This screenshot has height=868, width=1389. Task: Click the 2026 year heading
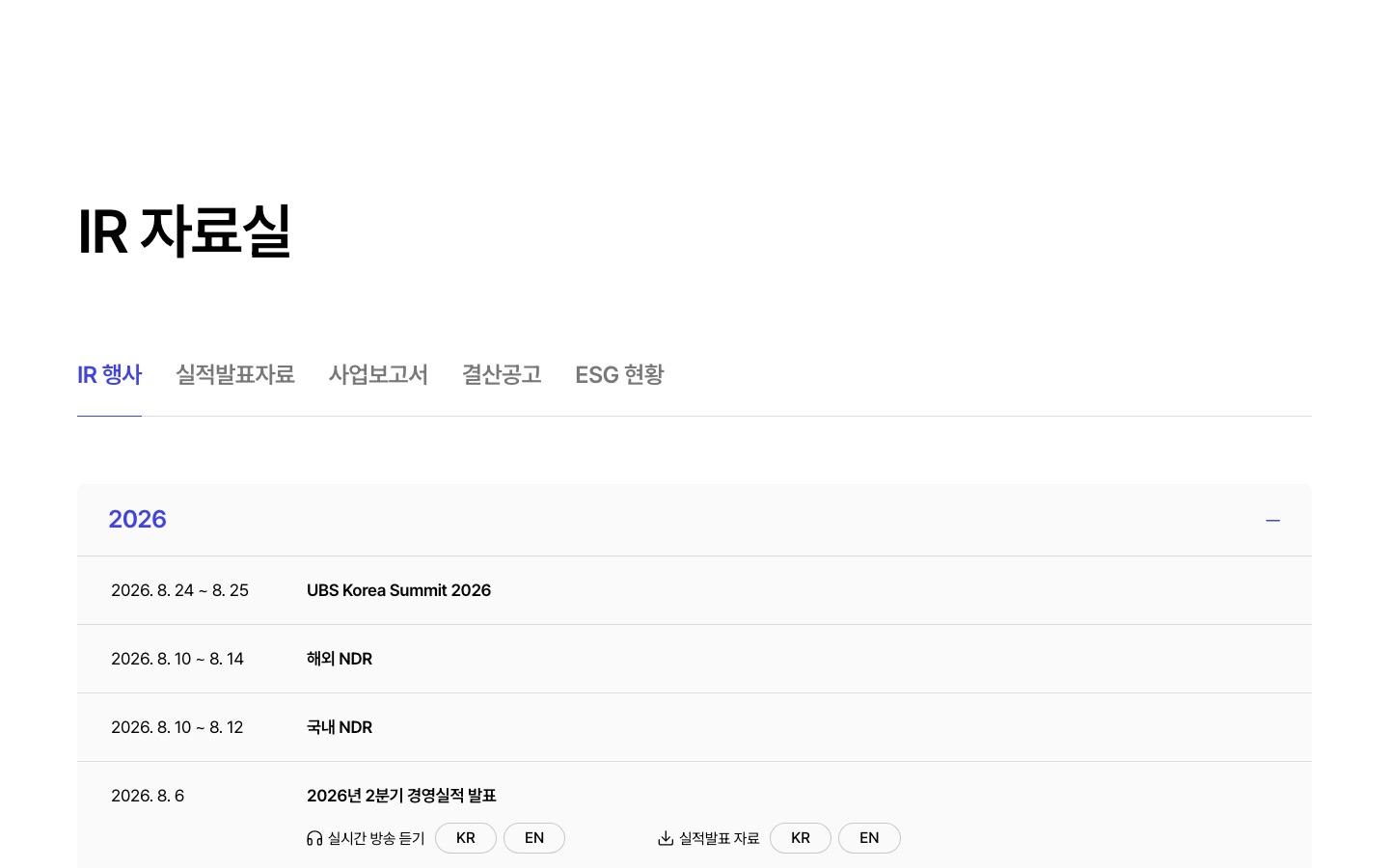coord(138,520)
